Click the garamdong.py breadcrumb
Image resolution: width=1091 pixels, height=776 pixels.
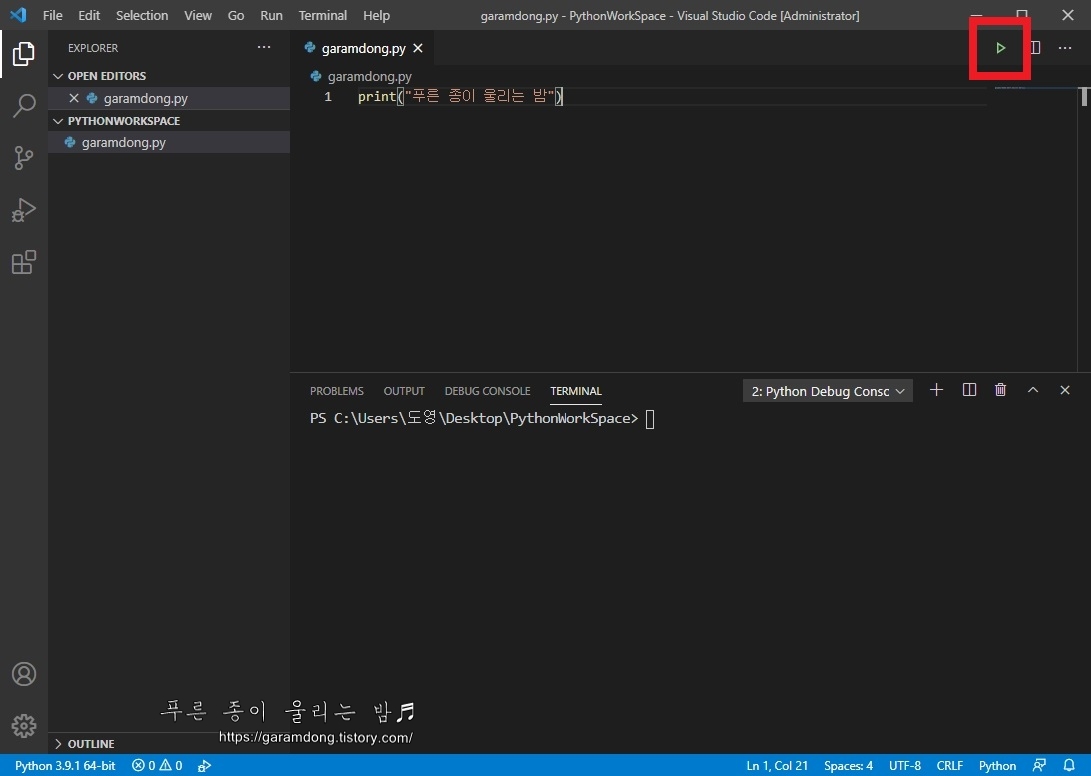click(362, 77)
